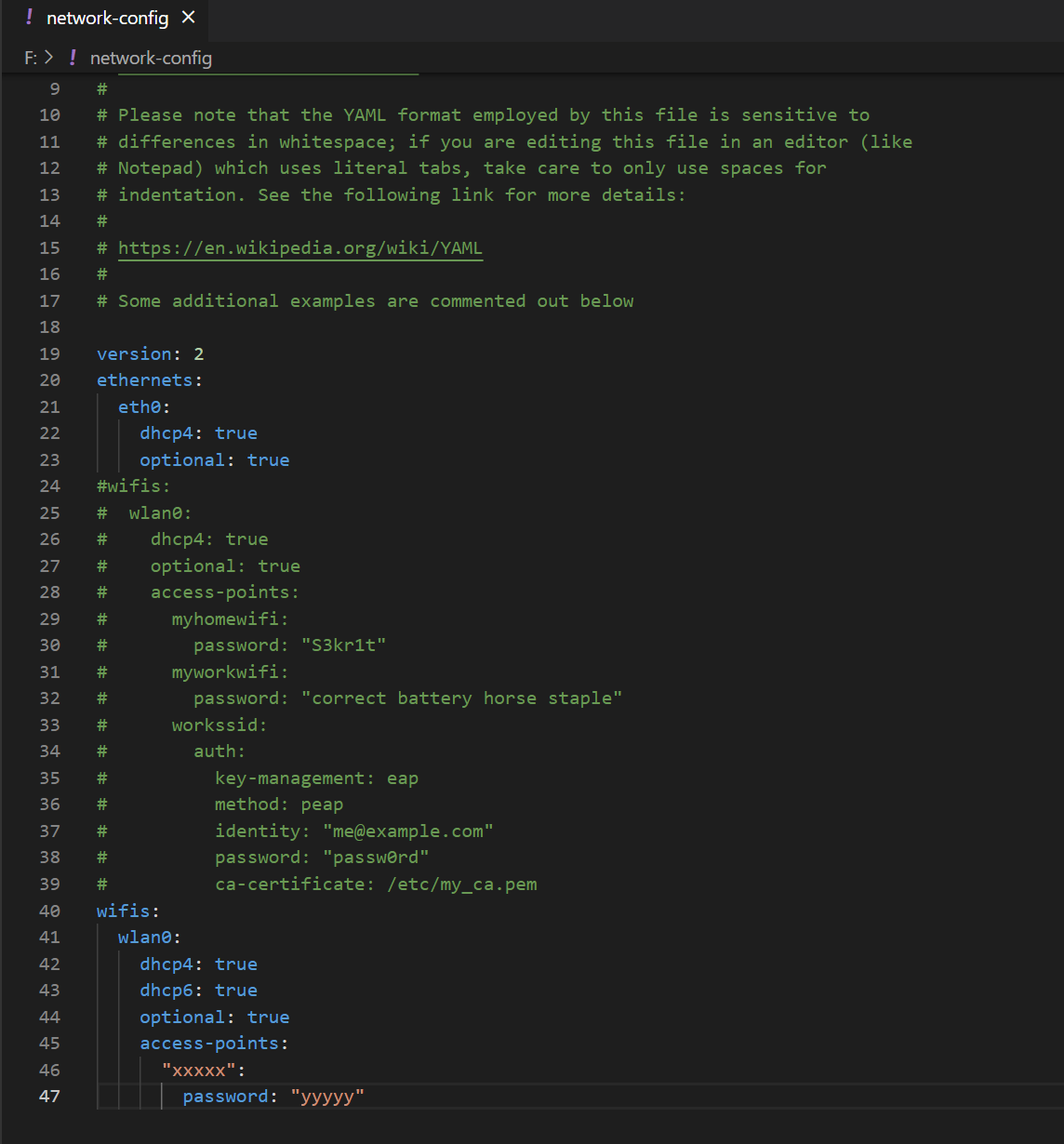Click the "S3kr1t" password string
This screenshot has height=1144, width=1064.
(343, 645)
